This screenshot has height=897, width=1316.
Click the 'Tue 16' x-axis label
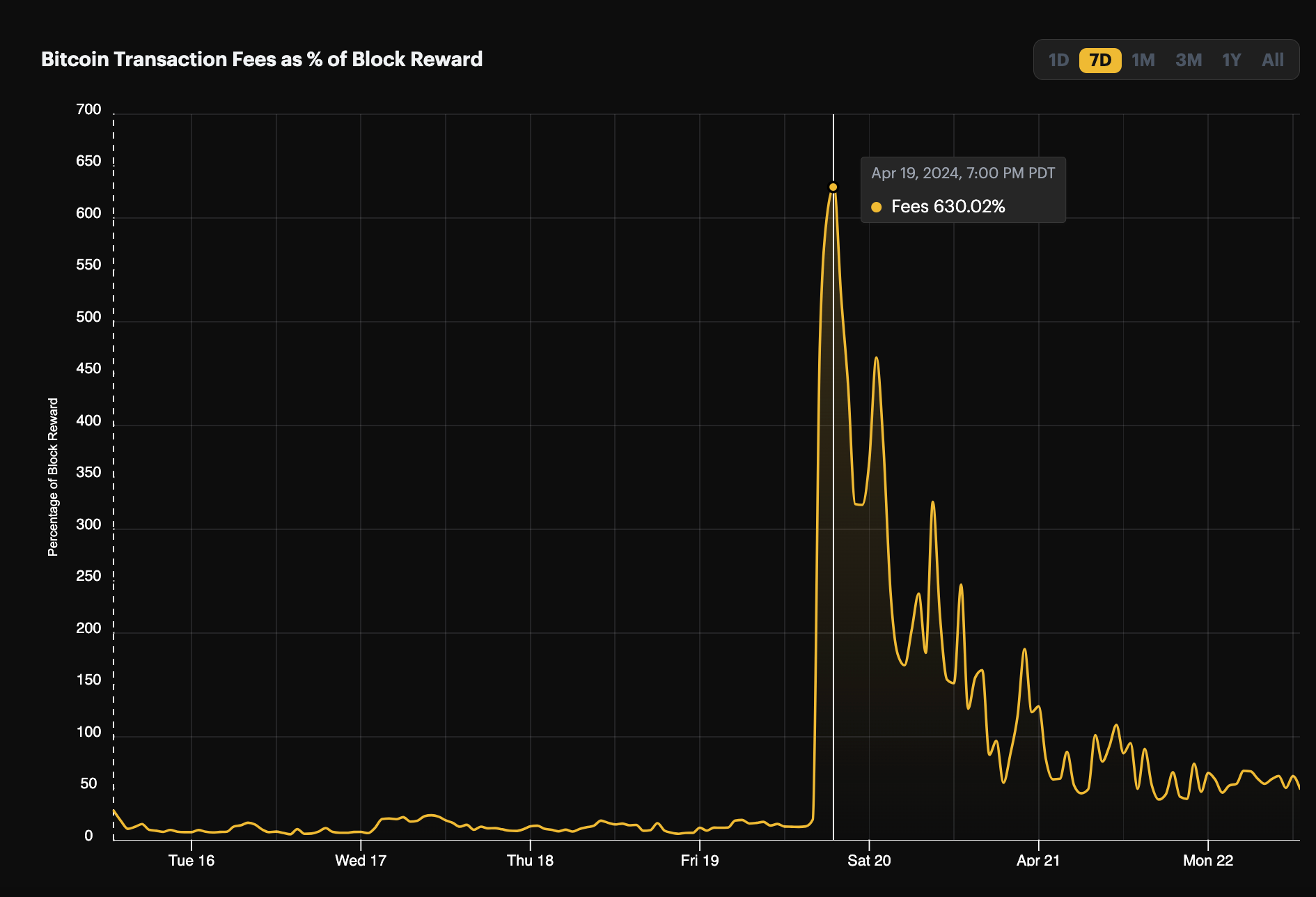[x=191, y=860]
